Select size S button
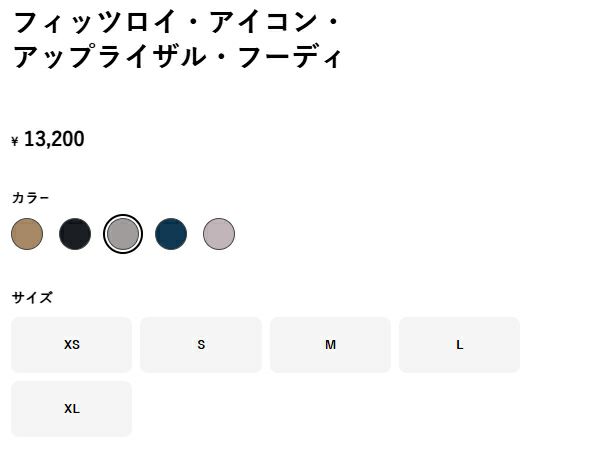This screenshot has width=600, height=450. point(201,345)
